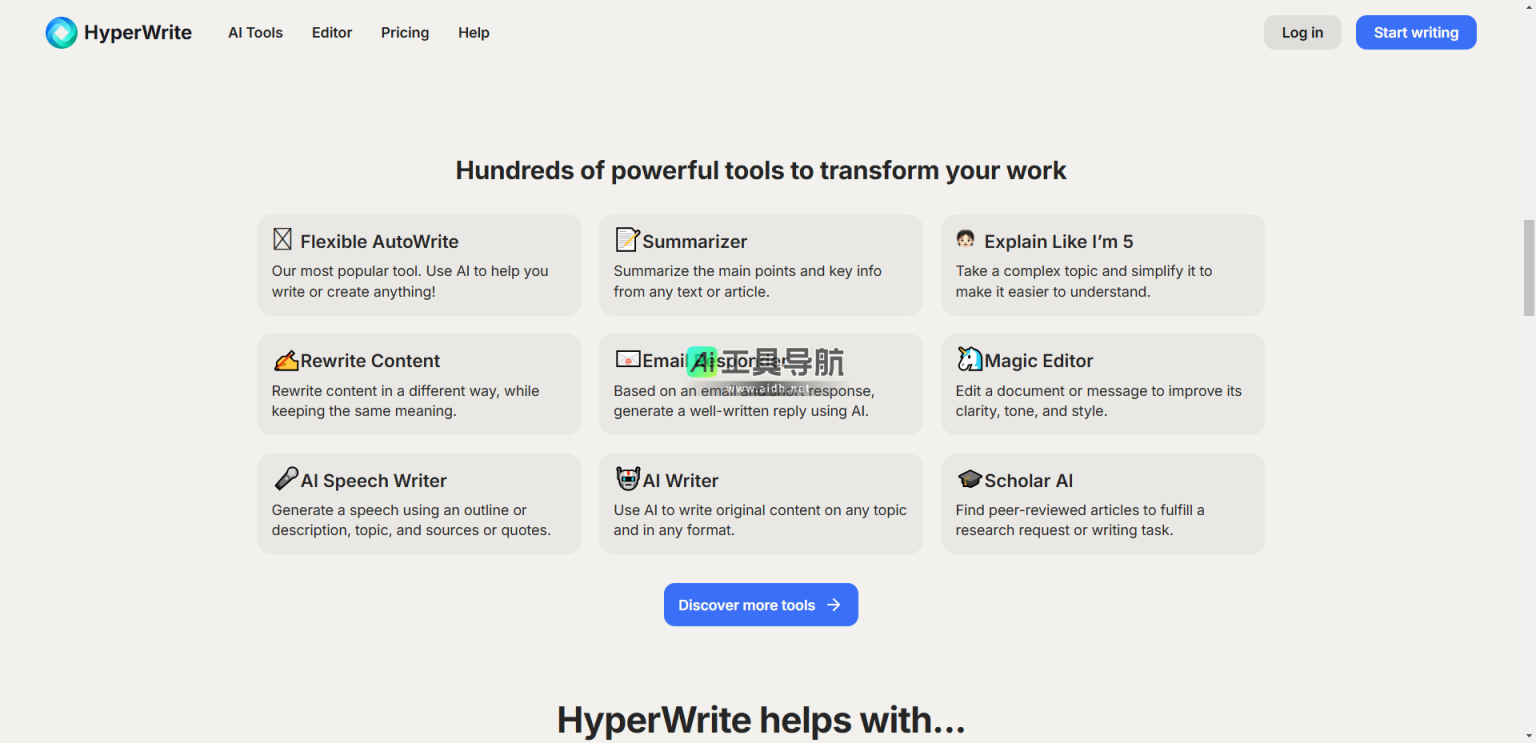
Task: Open the Pricing page
Action: (x=404, y=32)
